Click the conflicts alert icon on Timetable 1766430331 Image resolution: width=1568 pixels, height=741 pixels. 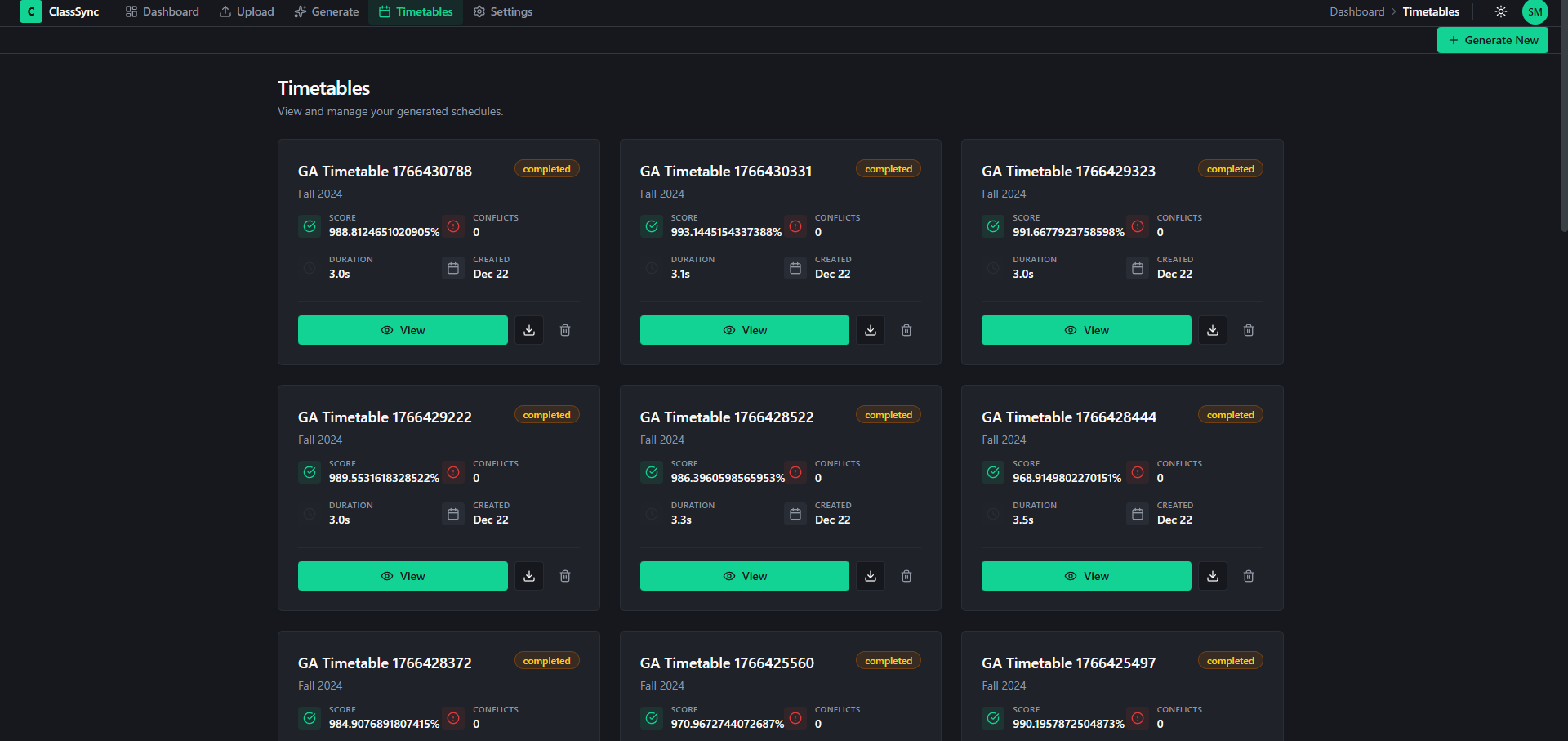point(795,226)
